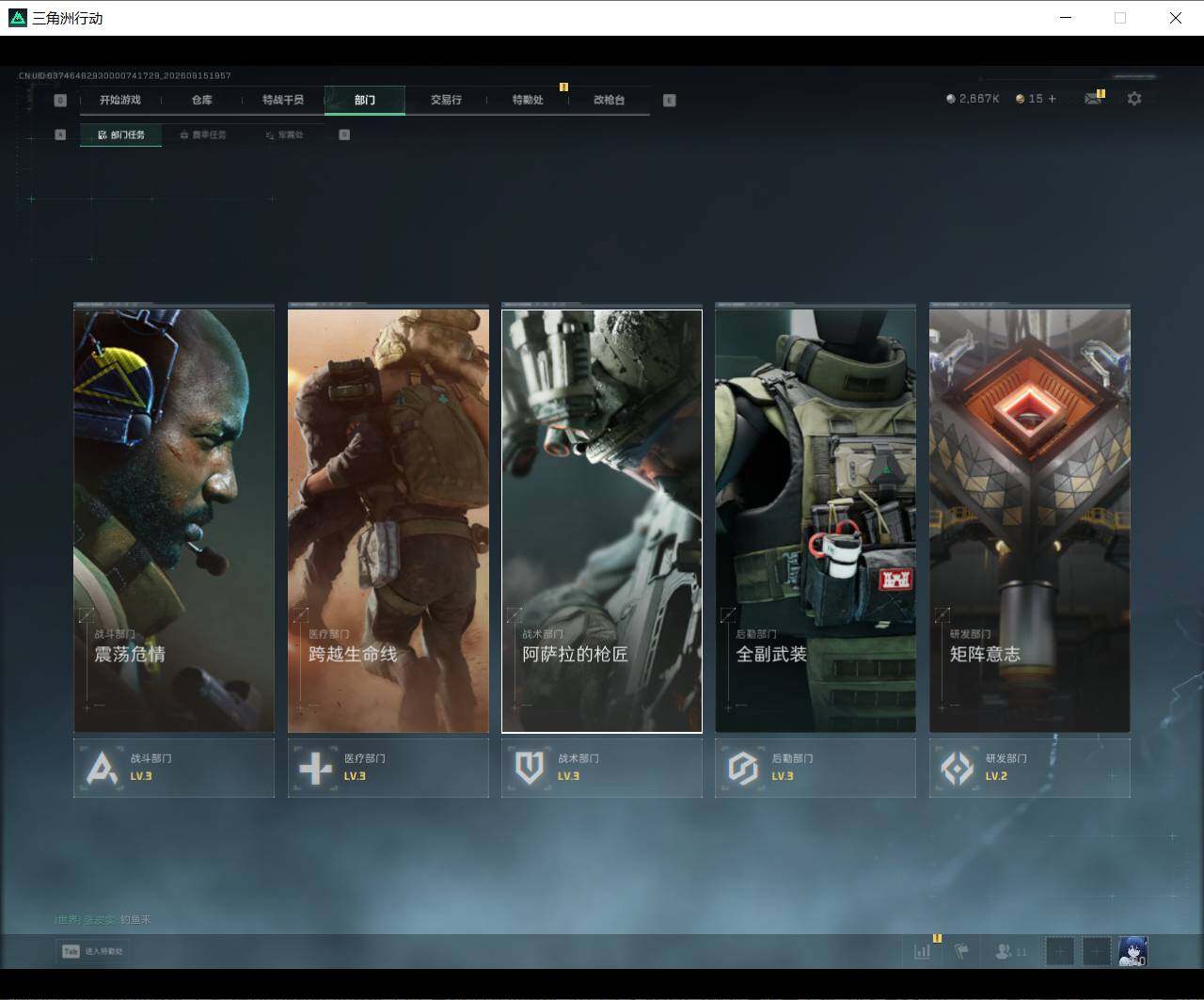Open the 震荡危情 combat department card
The height and width of the screenshot is (1000, 1204).
click(174, 520)
